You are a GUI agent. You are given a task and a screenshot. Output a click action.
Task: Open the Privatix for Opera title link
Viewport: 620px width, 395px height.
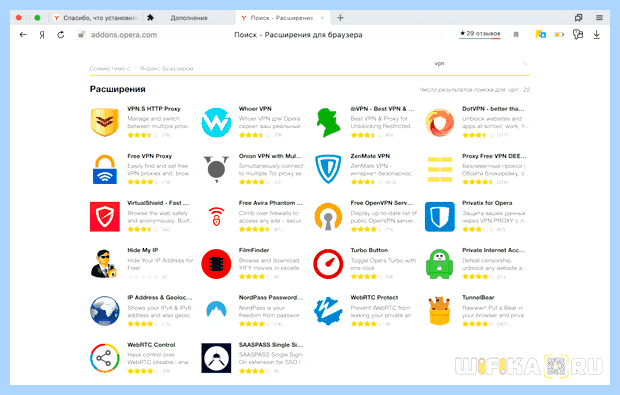(487, 203)
